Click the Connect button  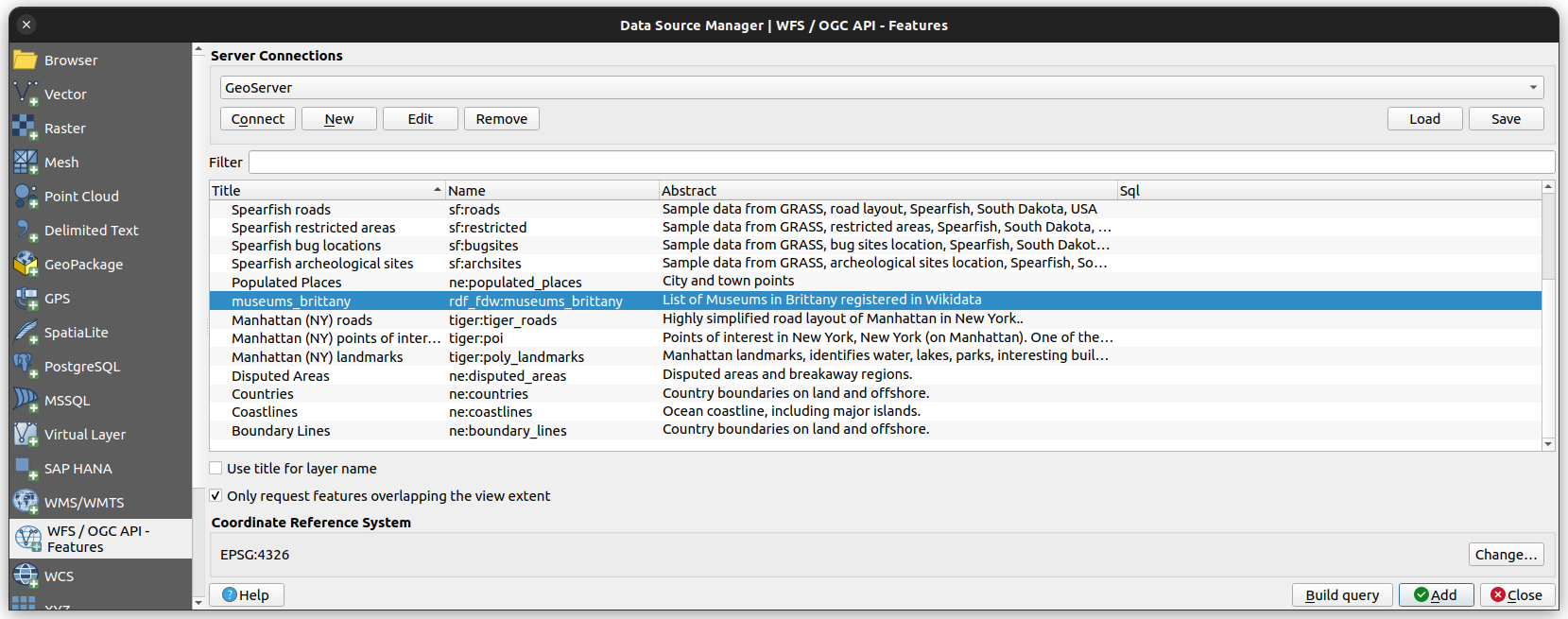(x=258, y=119)
